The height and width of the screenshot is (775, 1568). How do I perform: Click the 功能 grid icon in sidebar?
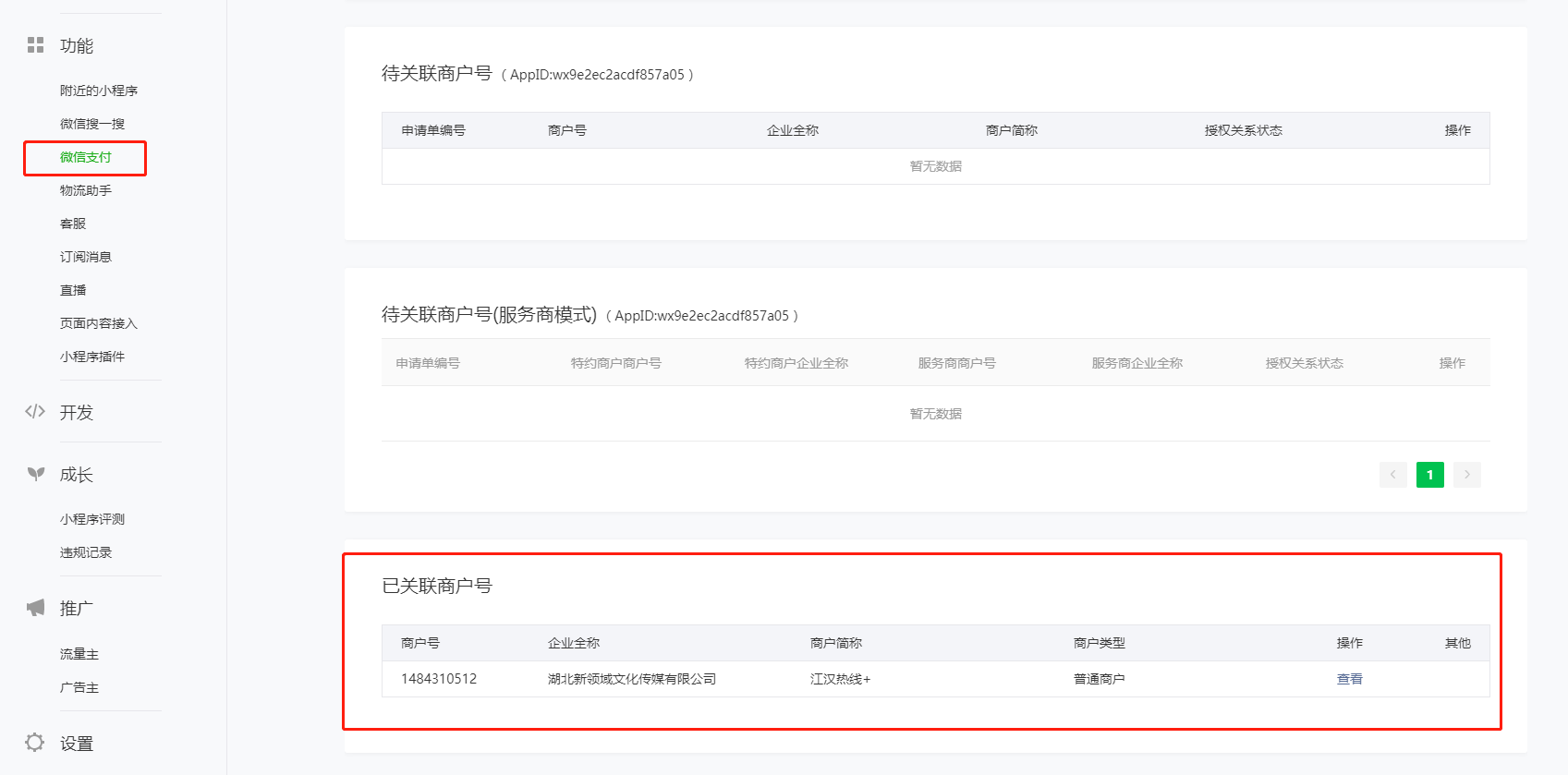click(35, 45)
